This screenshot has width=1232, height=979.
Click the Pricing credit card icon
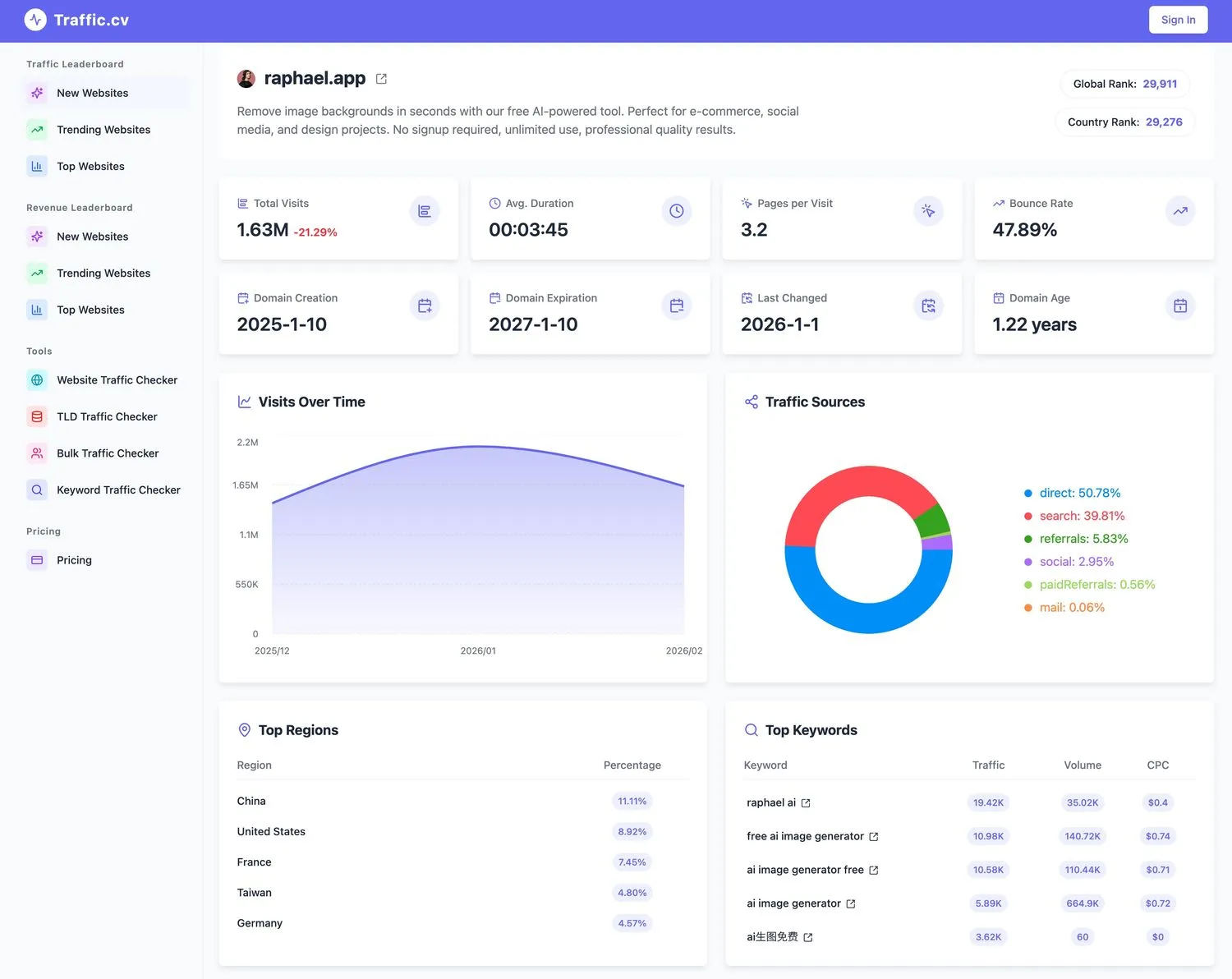click(37, 560)
